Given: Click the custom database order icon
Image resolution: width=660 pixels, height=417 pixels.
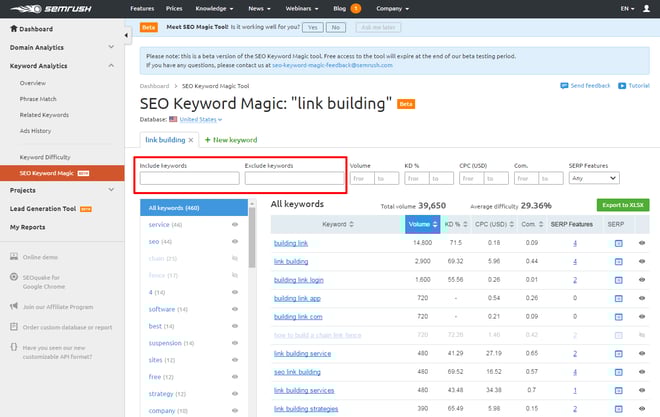Looking at the screenshot, I should tap(14, 327).
